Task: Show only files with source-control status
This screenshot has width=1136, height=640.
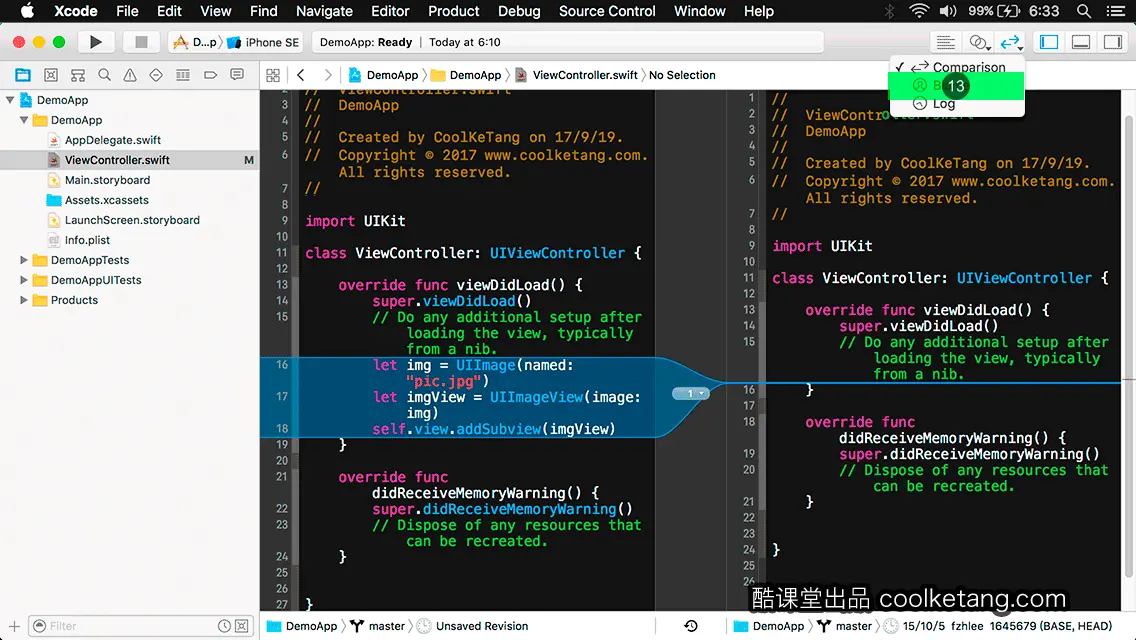Action: pos(242,626)
